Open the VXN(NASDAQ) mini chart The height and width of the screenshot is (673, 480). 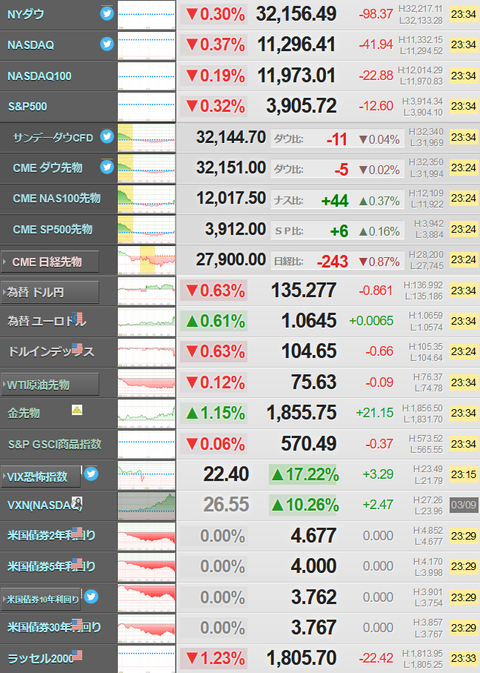pyautogui.click(x=146, y=505)
